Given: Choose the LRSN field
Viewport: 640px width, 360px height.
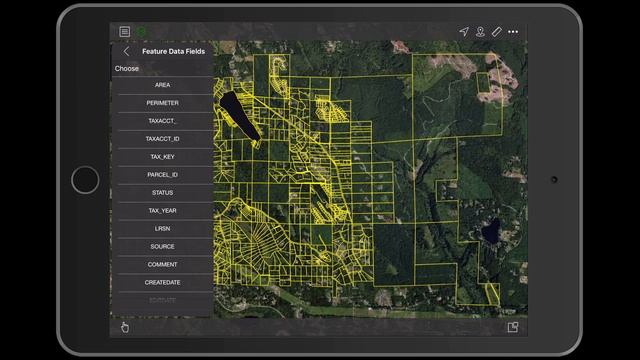Looking at the screenshot, I should [x=162, y=229].
